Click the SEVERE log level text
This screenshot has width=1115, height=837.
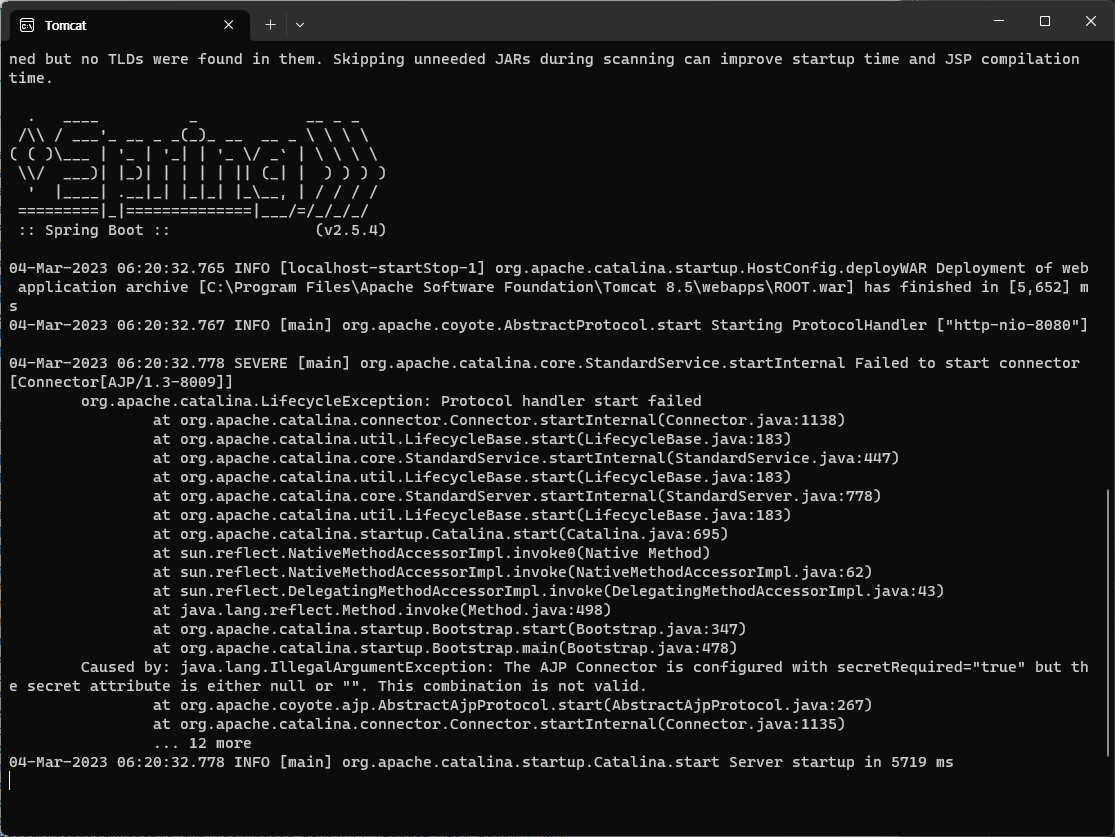pyautogui.click(x=261, y=363)
